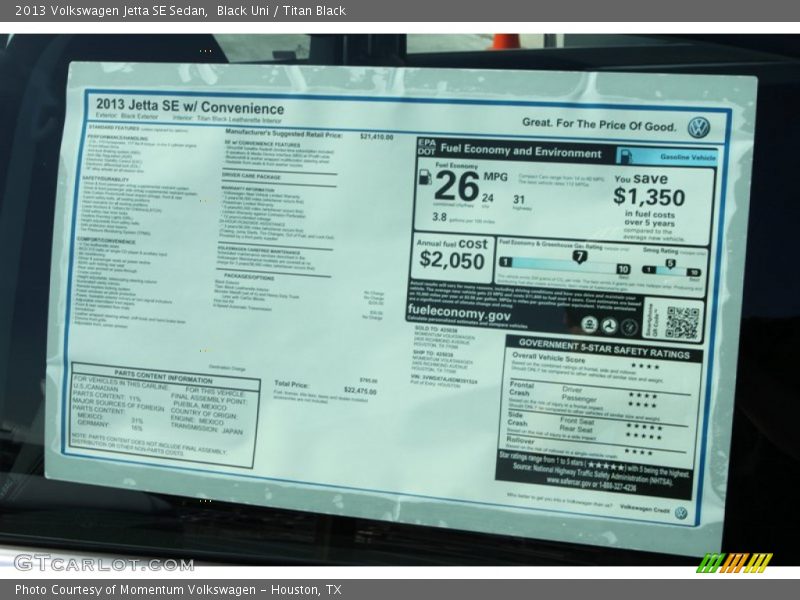Click the 'Fuel Economy and Environment' heading

point(521,152)
